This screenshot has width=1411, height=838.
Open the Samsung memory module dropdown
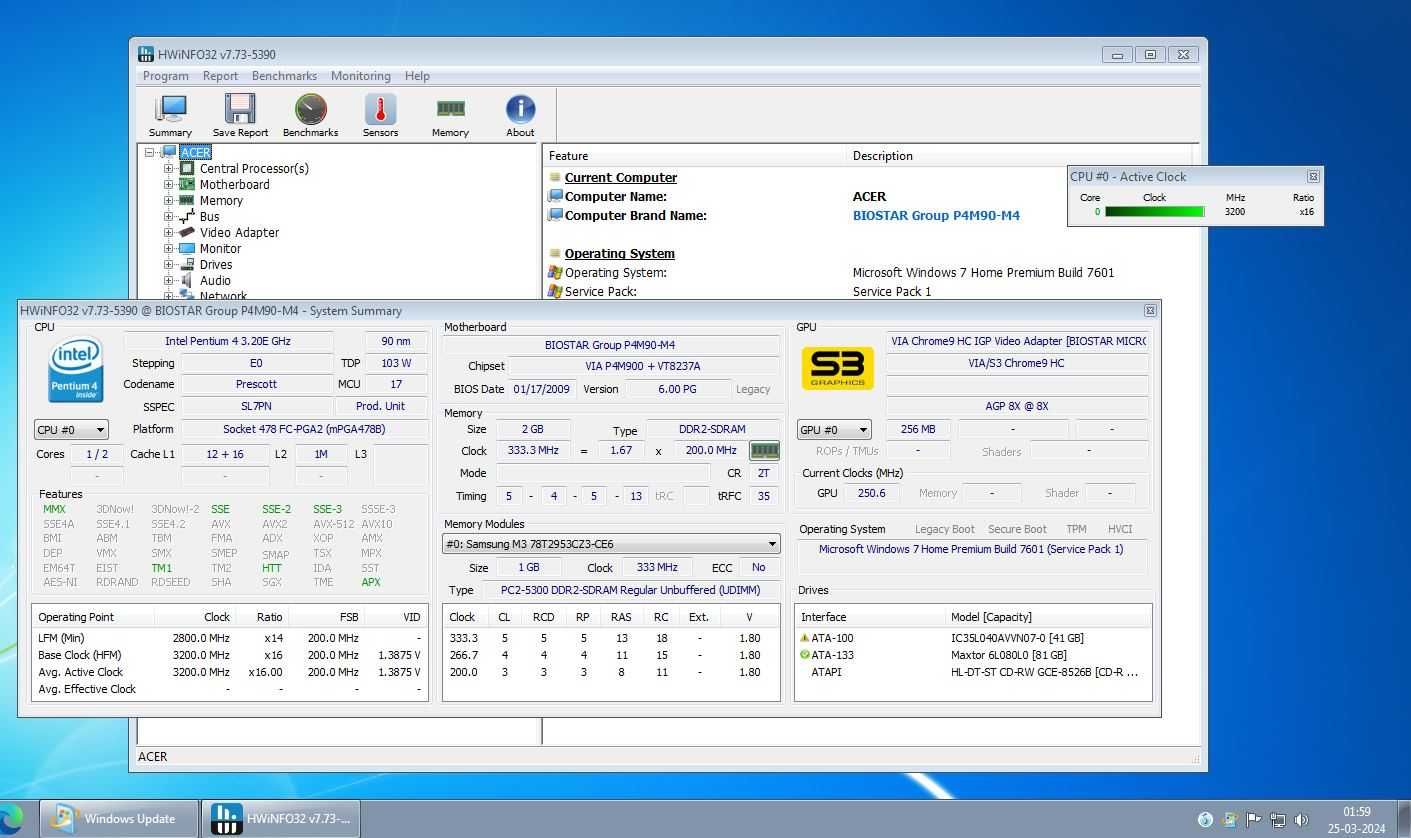click(611, 544)
